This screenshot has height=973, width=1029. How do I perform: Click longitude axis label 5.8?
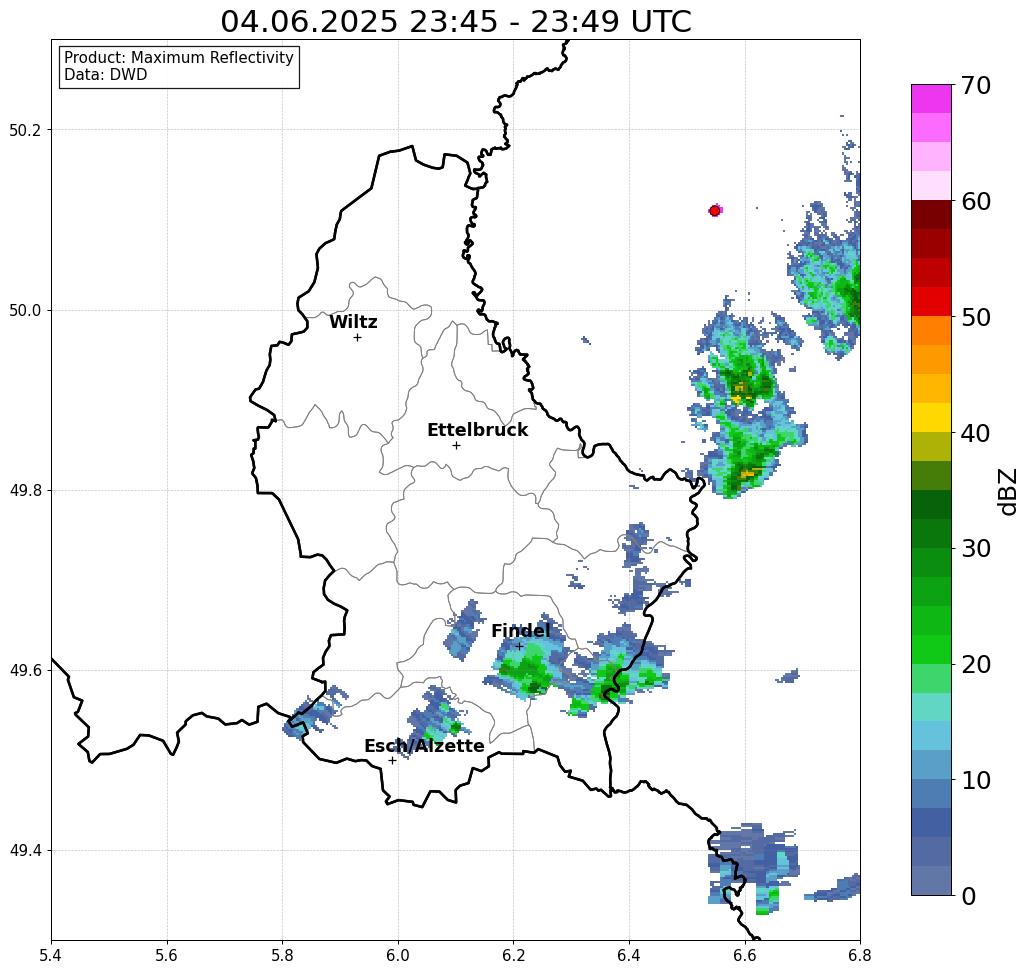(x=282, y=955)
